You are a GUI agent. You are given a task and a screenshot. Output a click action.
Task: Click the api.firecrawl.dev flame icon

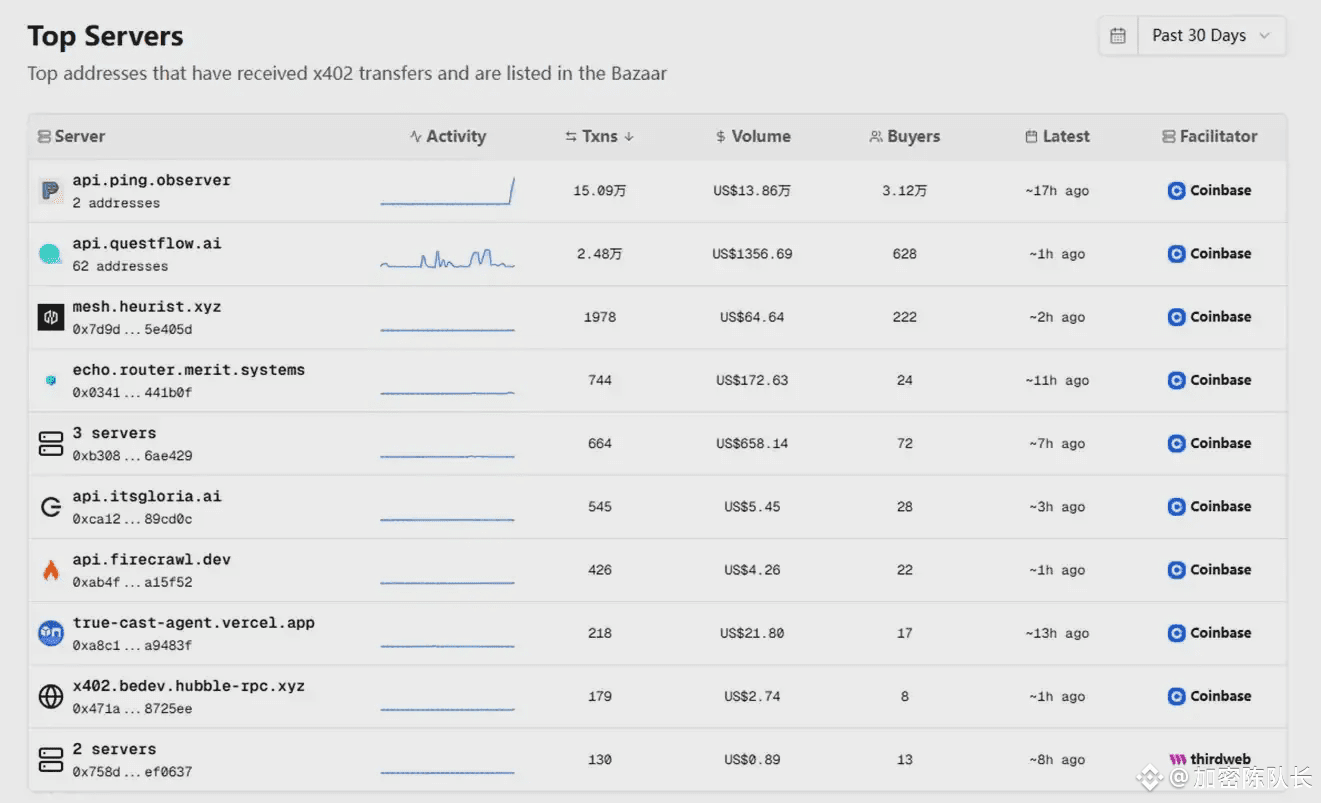(x=50, y=570)
